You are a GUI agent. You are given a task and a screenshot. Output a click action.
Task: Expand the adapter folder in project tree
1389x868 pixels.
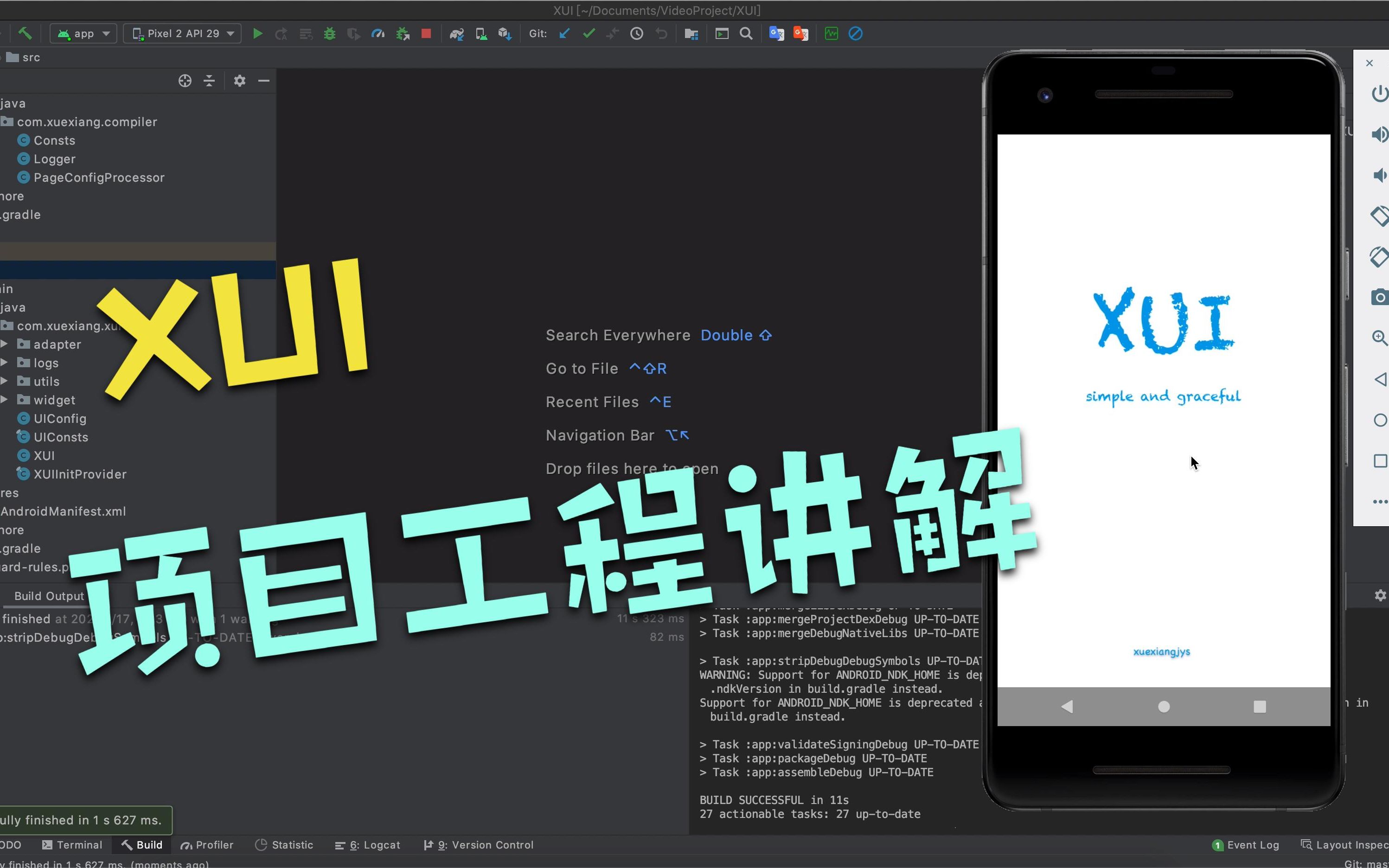tap(5, 345)
